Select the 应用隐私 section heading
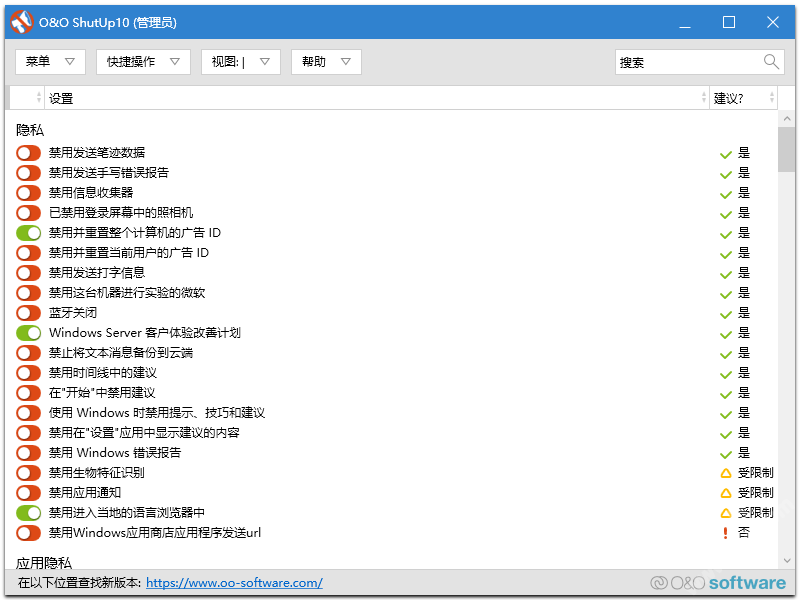Image resolution: width=800 pixels, height=600 pixels. coord(44,563)
